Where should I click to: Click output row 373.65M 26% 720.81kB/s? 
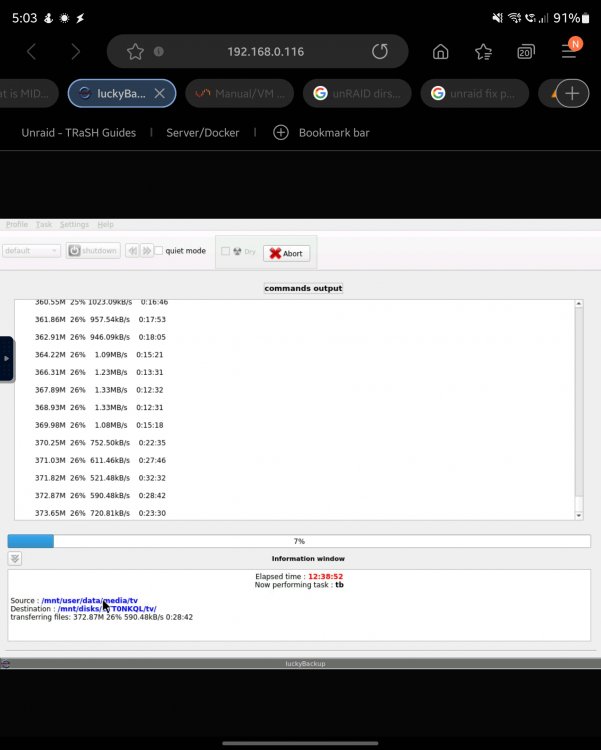(x=100, y=513)
